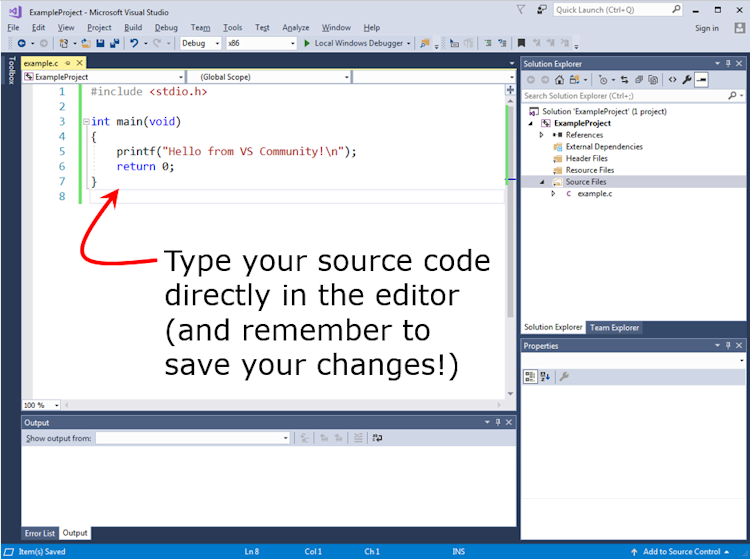
Task: Auto-hide the Properties panel with its pin
Action: click(728, 345)
